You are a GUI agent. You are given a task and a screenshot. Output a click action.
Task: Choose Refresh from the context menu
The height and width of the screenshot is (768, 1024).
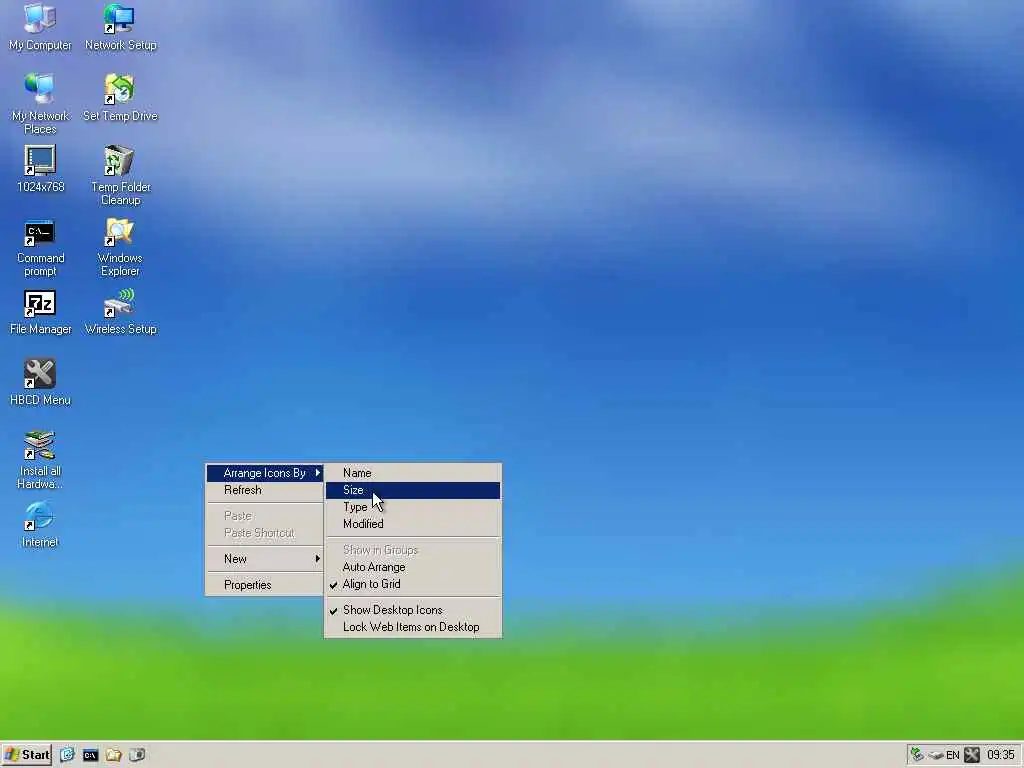point(265,490)
